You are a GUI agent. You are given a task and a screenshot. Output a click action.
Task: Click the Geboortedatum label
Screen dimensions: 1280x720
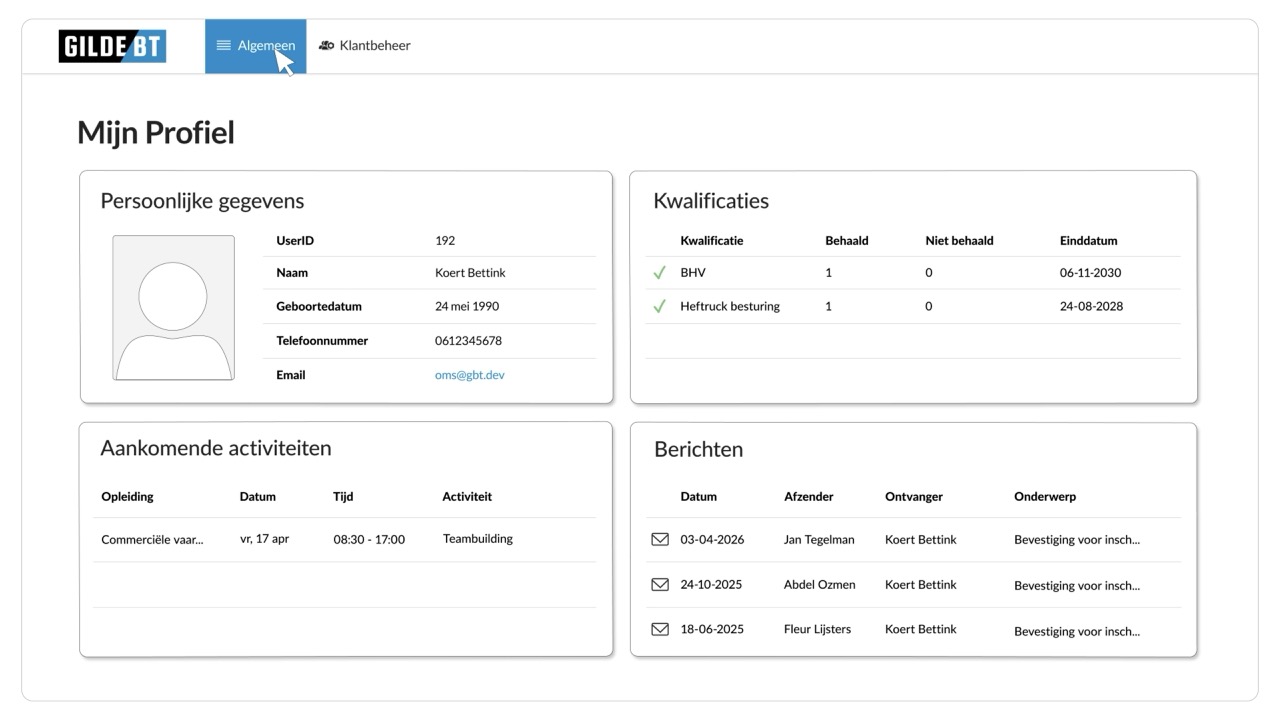coord(319,307)
